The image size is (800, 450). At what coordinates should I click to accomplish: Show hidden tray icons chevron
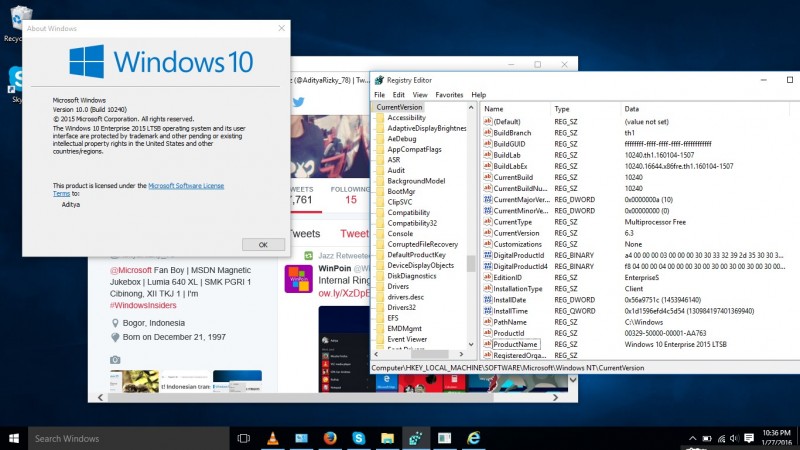[x=692, y=438]
